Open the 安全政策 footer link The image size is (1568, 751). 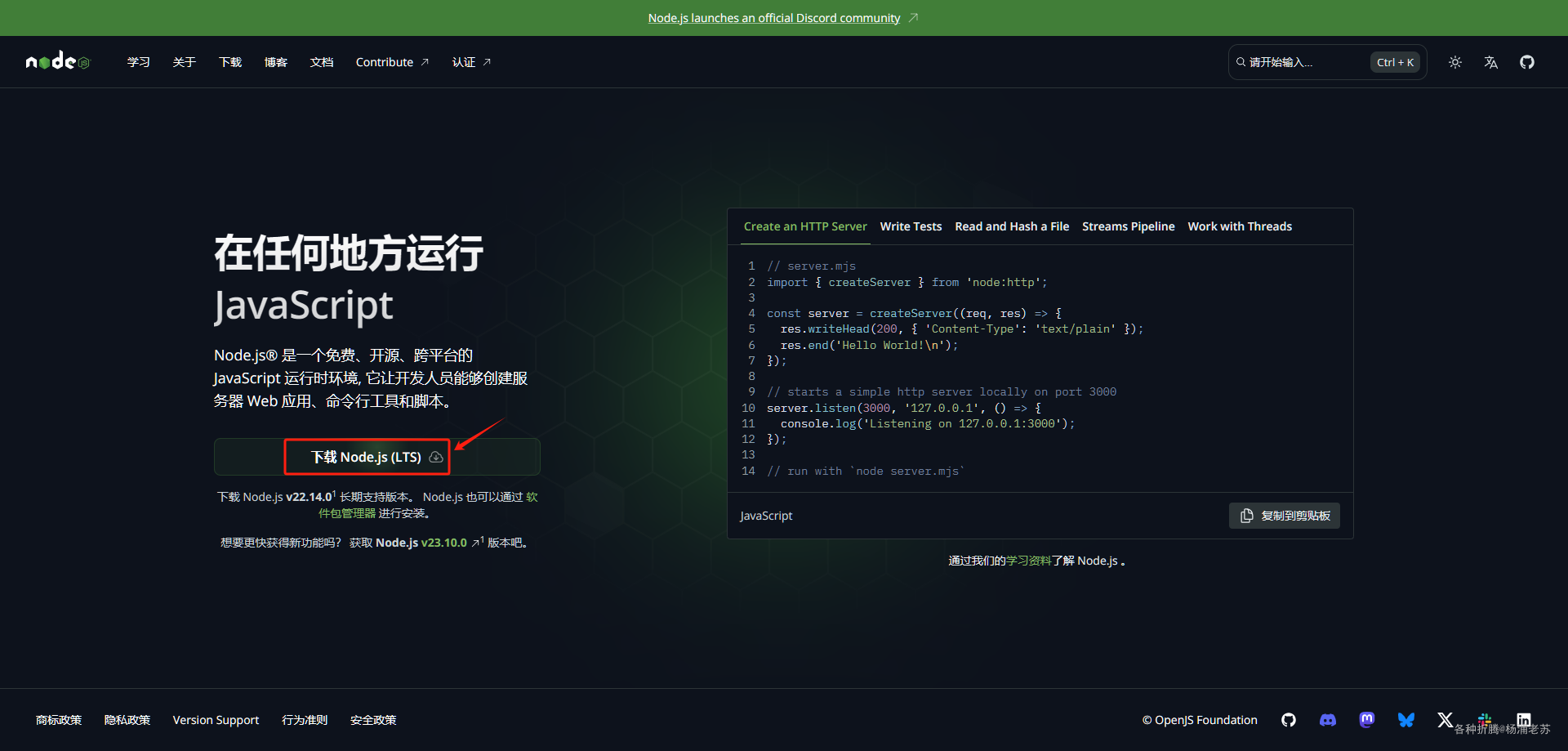373,720
